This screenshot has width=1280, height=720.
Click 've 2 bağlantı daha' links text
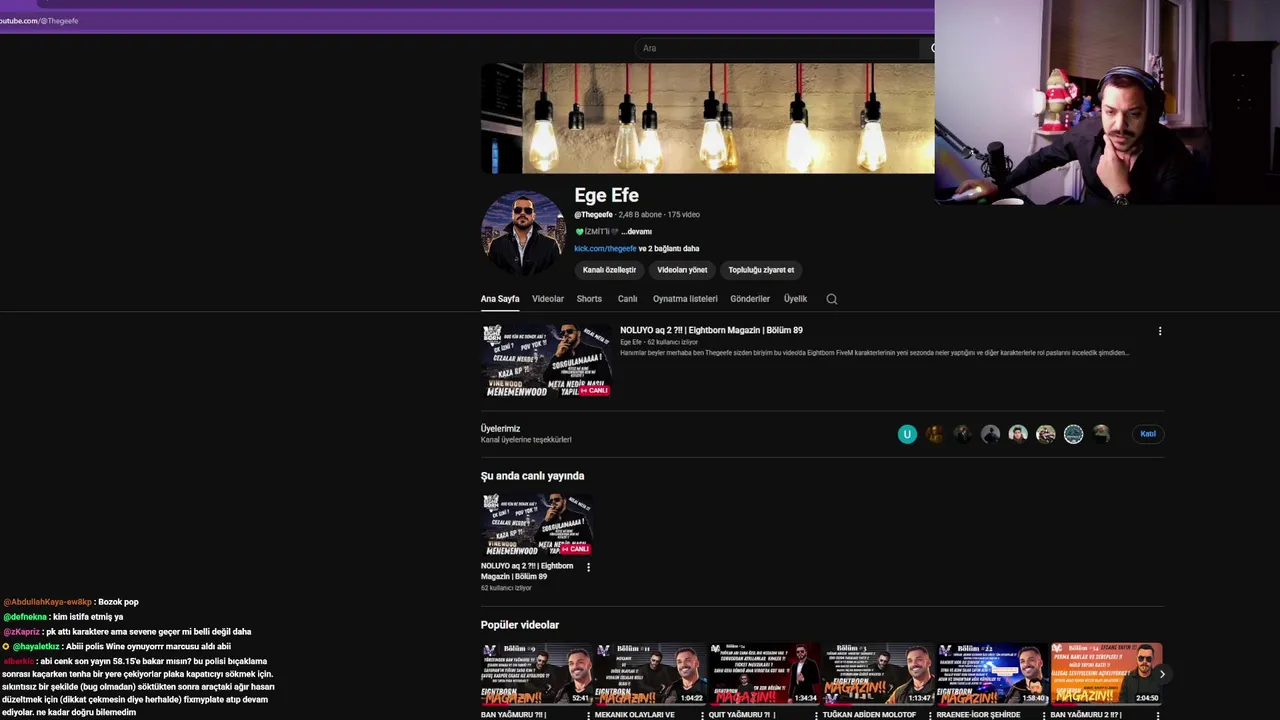pos(669,249)
